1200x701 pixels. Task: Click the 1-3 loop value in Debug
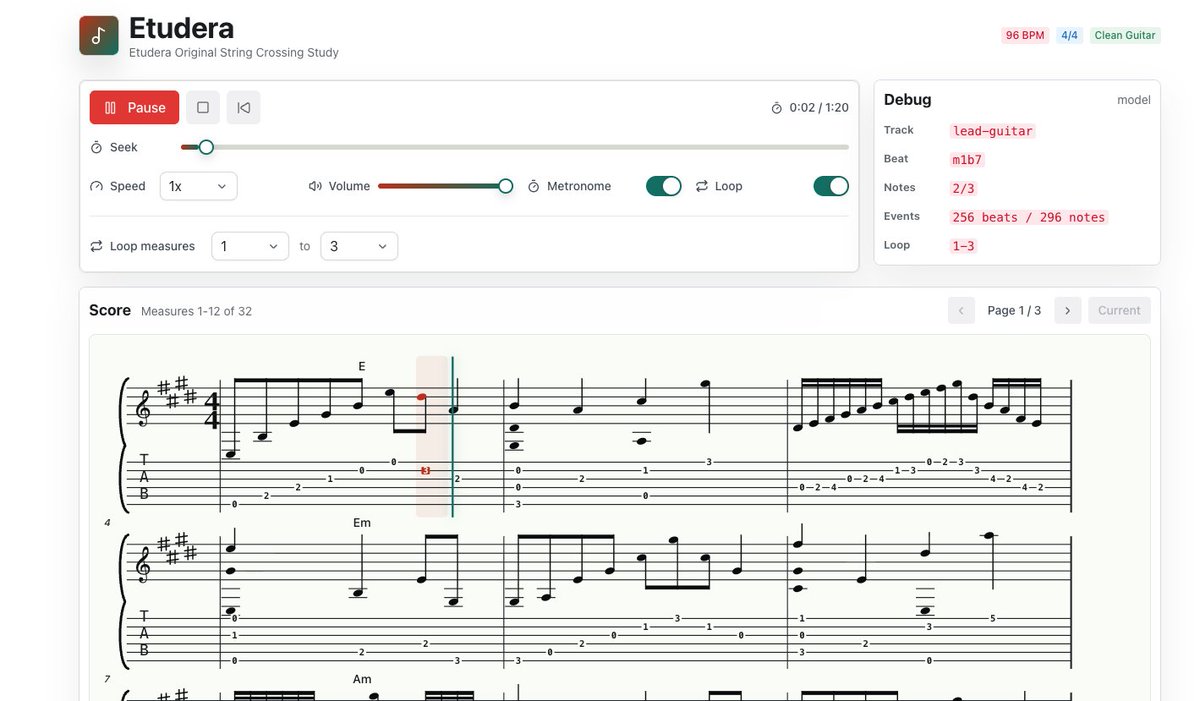[963, 246]
